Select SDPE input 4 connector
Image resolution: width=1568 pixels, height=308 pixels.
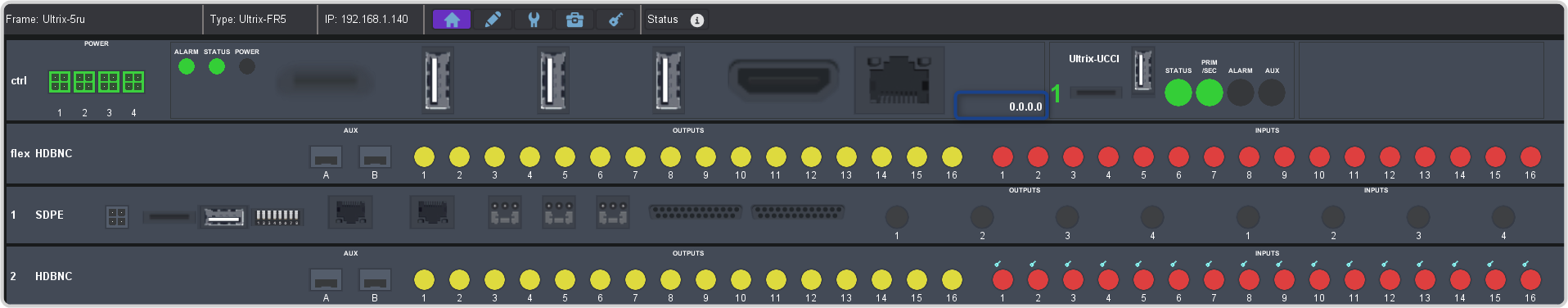tap(1503, 217)
